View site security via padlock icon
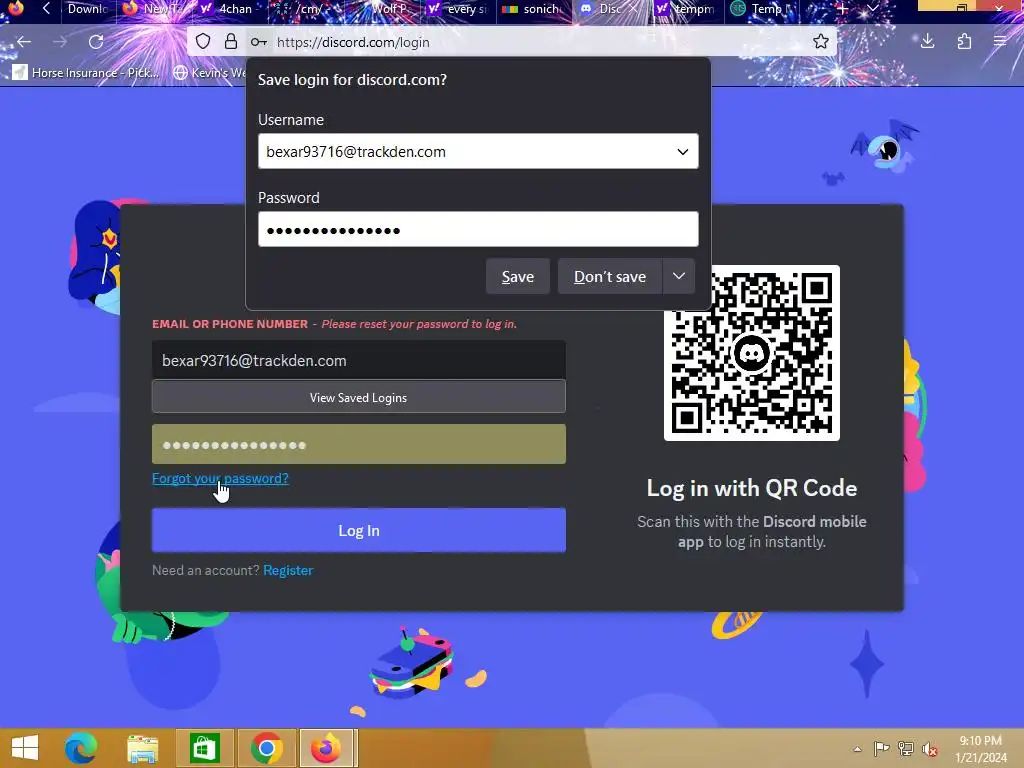This screenshot has height=768, width=1024. 231,42
